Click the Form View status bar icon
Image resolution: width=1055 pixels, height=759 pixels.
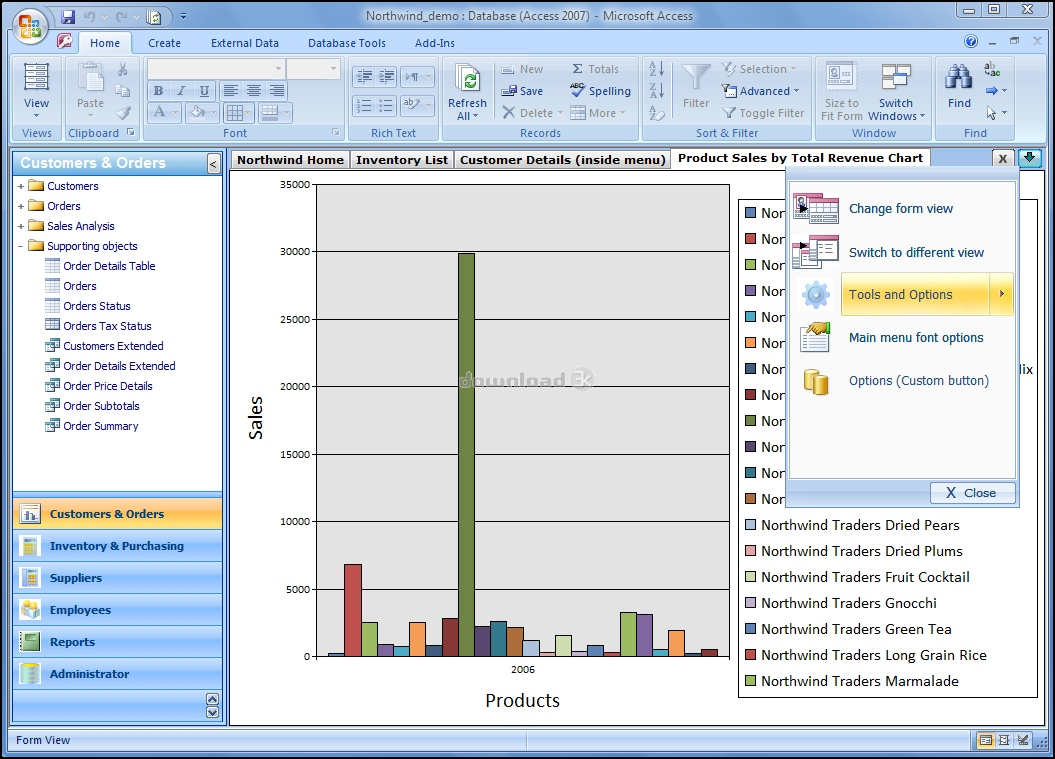point(986,740)
